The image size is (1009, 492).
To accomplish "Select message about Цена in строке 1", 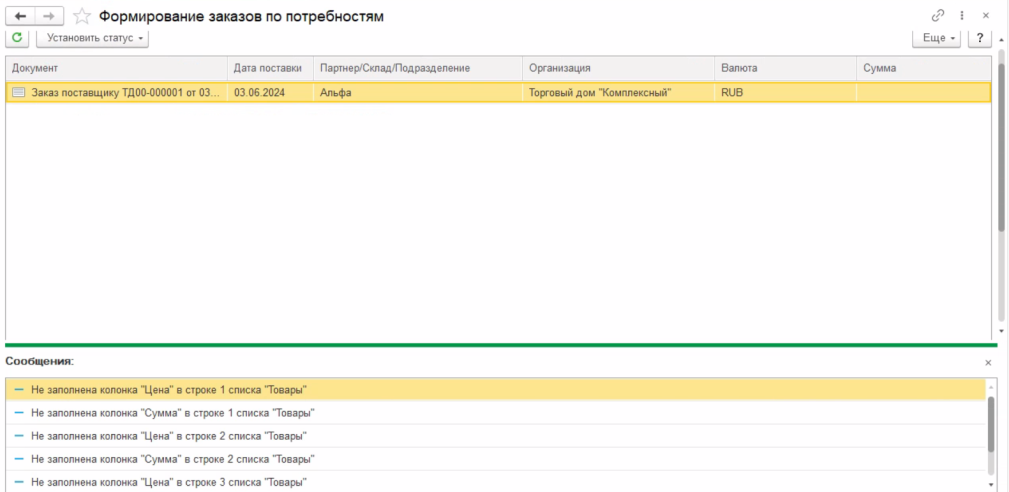I will (169, 389).
